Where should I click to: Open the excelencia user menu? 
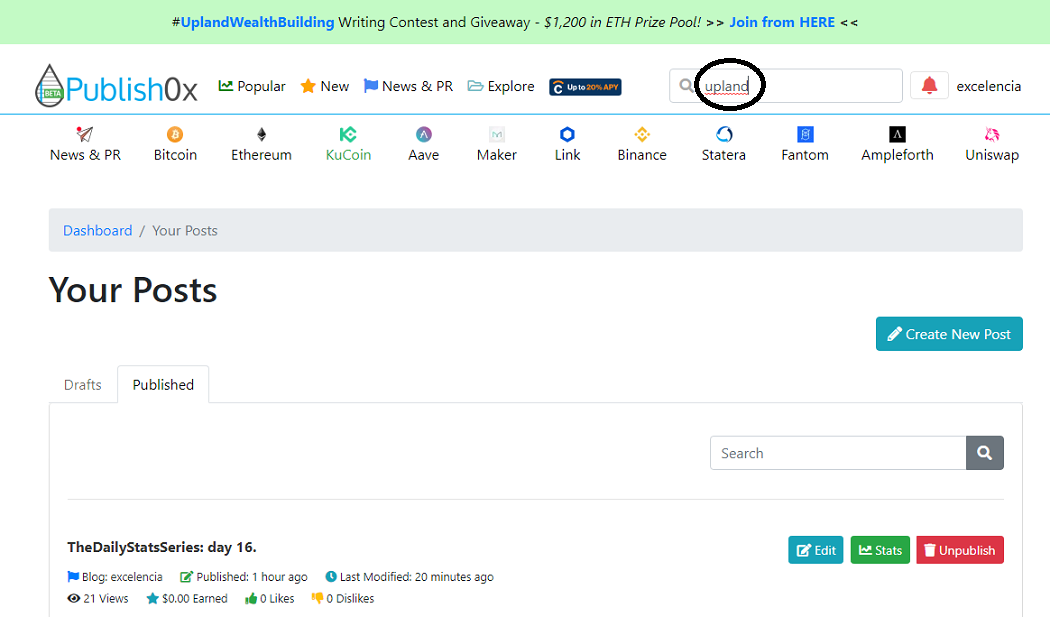coord(988,86)
